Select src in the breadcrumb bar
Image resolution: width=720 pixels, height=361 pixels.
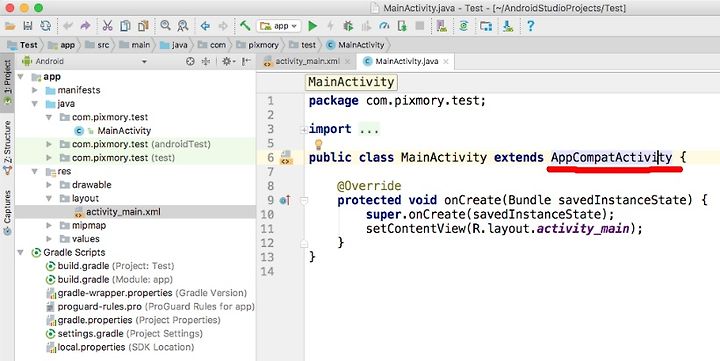[97, 45]
